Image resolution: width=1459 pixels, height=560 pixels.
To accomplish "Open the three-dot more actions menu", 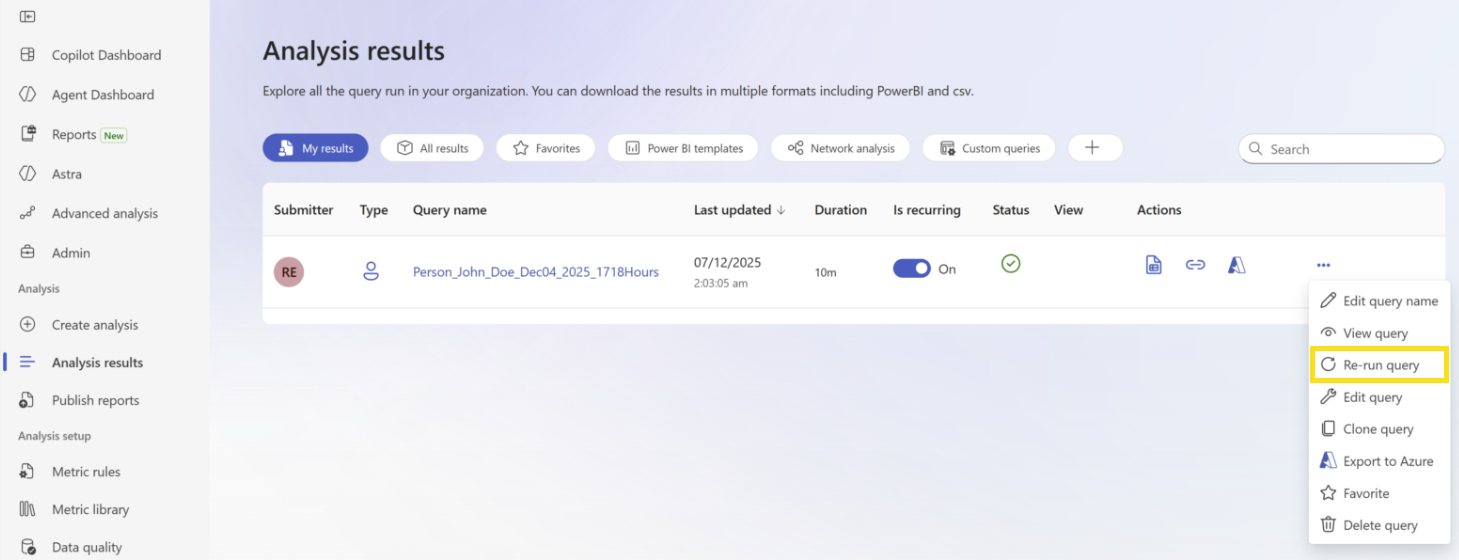I will [1323, 265].
